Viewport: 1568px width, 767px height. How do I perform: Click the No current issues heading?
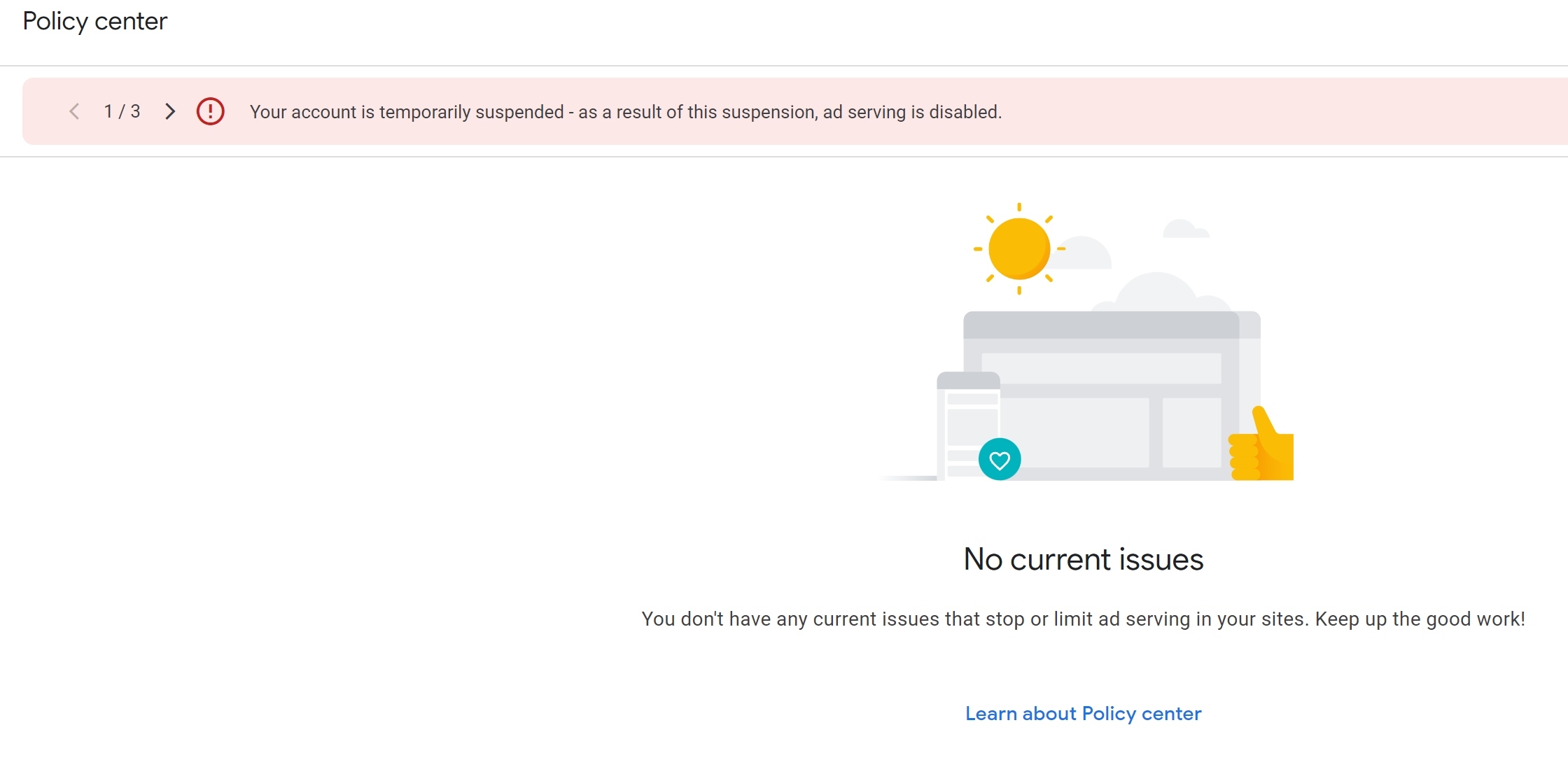point(1083,559)
